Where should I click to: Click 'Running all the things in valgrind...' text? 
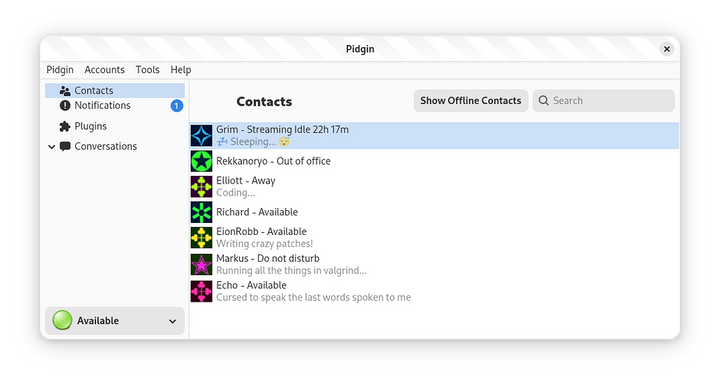292,271
